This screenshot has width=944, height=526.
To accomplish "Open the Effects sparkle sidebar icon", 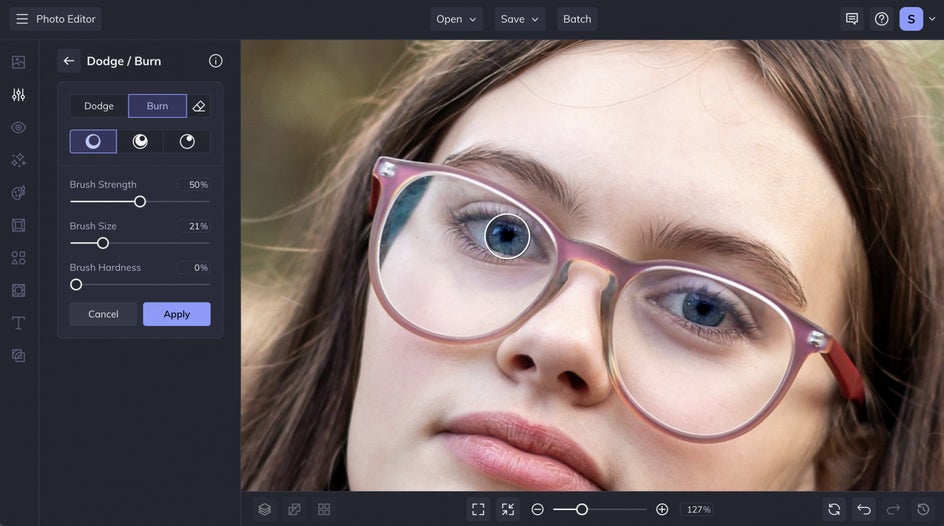I will click(x=19, y=160).
